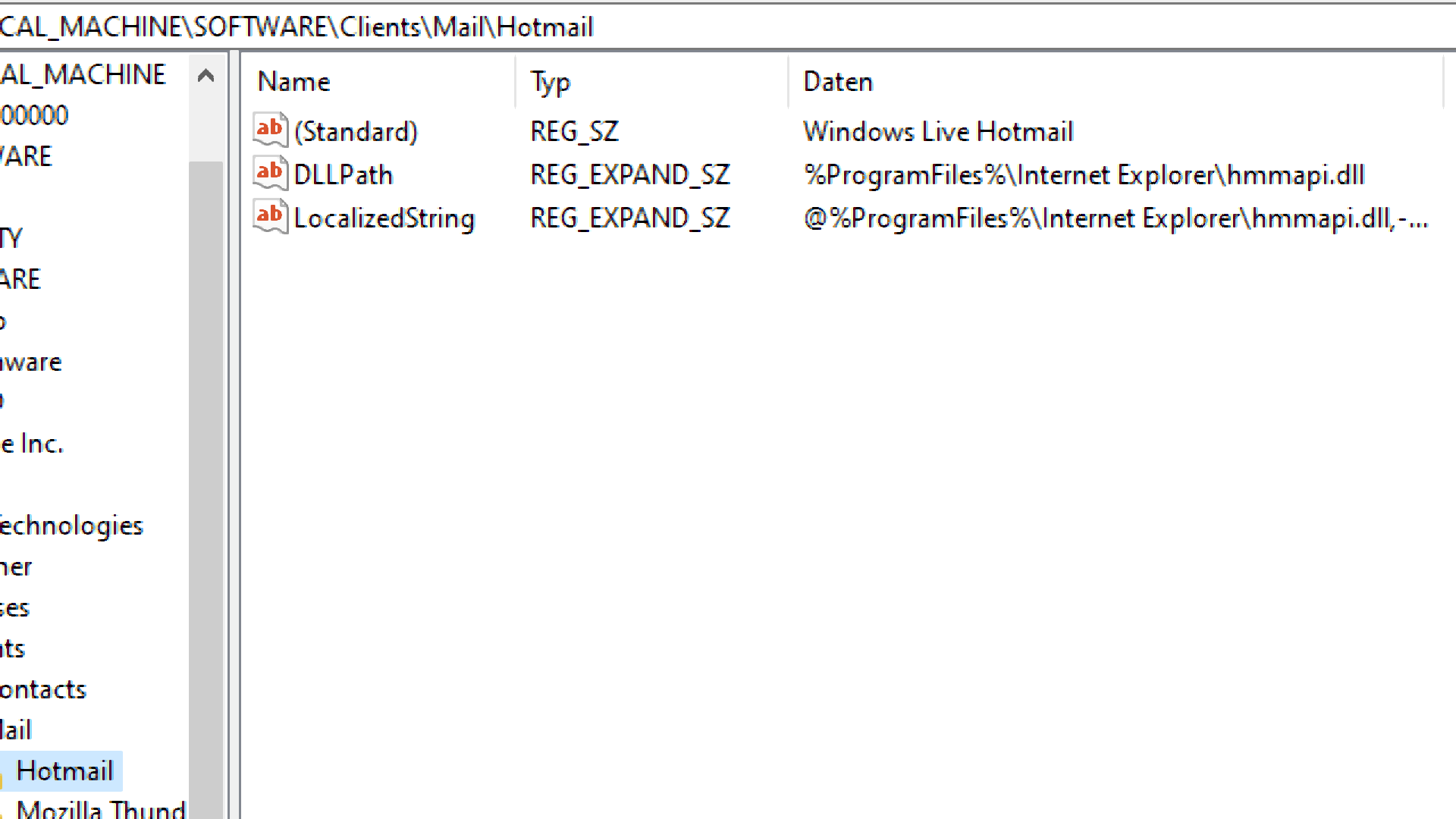Click the hmmapi.dll DLLPath data value
The height and width of the screenshot is (819, 1456).
1084,175
